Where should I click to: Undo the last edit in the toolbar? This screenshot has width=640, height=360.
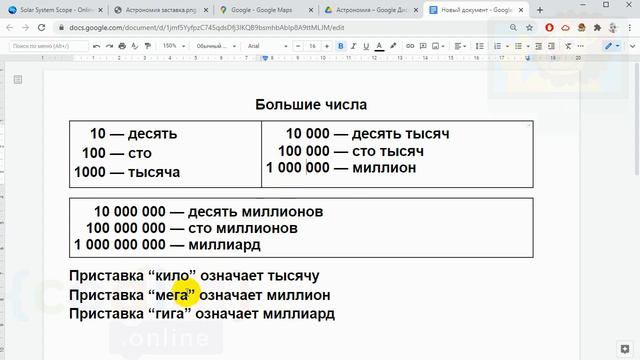pos(96,46)
